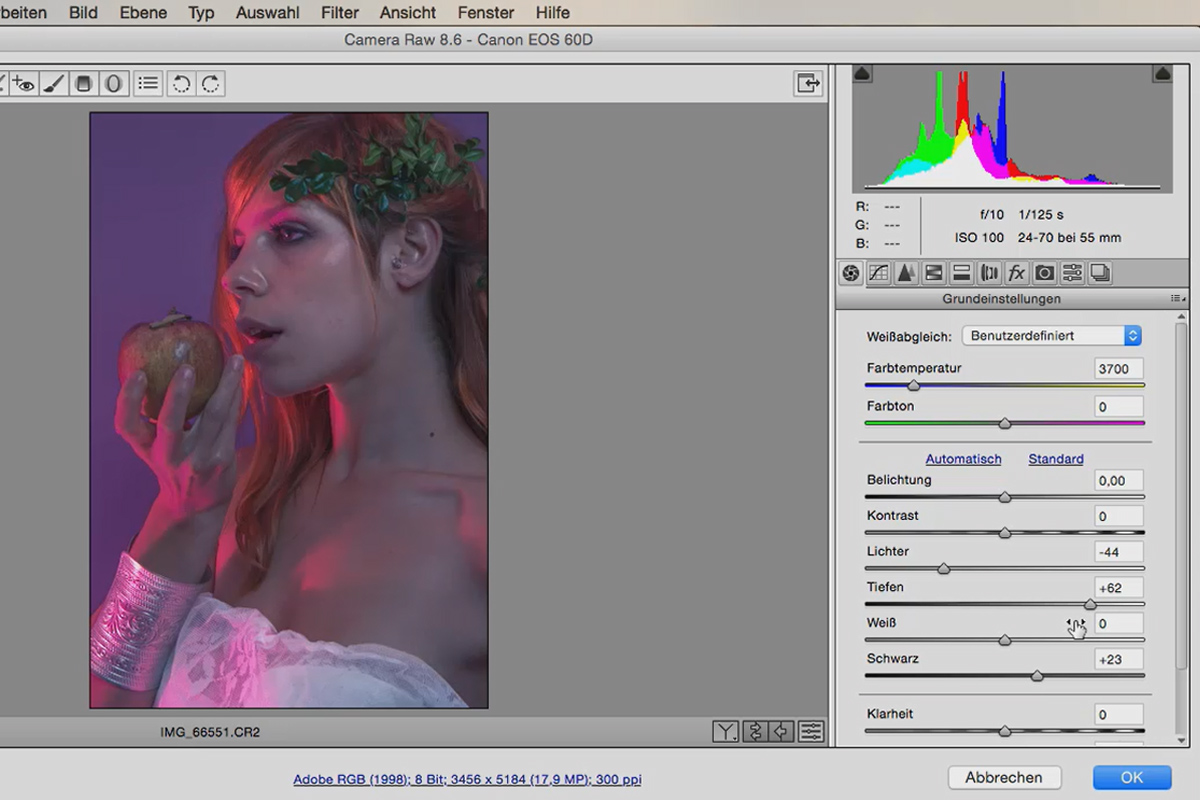Open the Tone Curve panel tab

tap(879, 273)
